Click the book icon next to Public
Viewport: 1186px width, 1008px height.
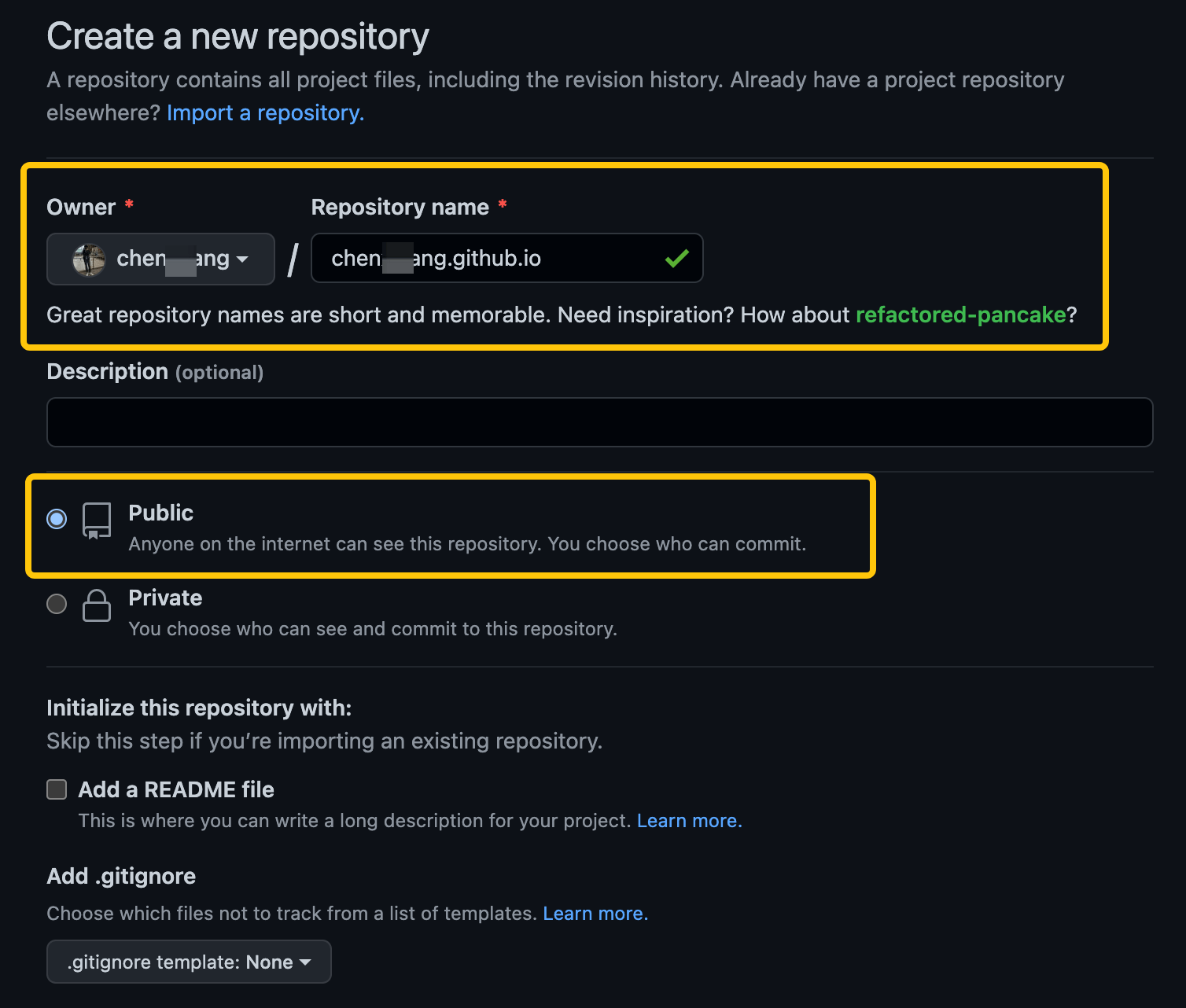tap(96, 520)
